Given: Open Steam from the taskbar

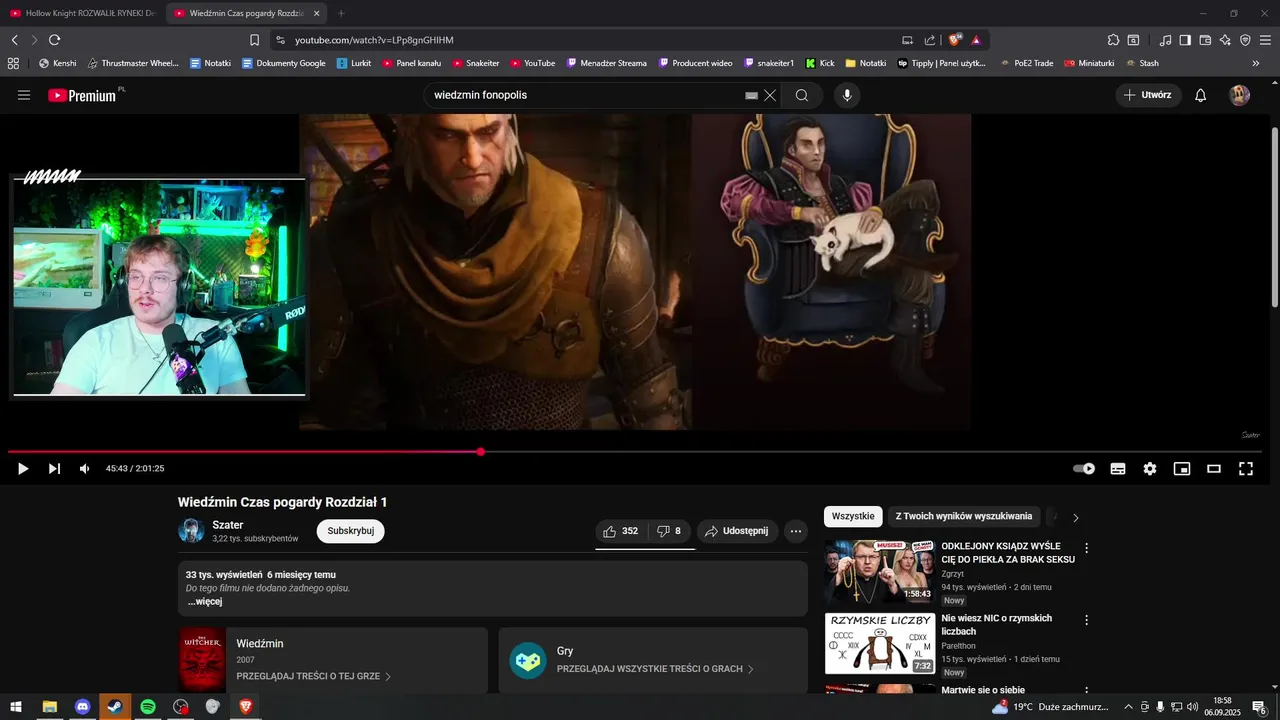Looking at the screenshot, I should [115, 707].
